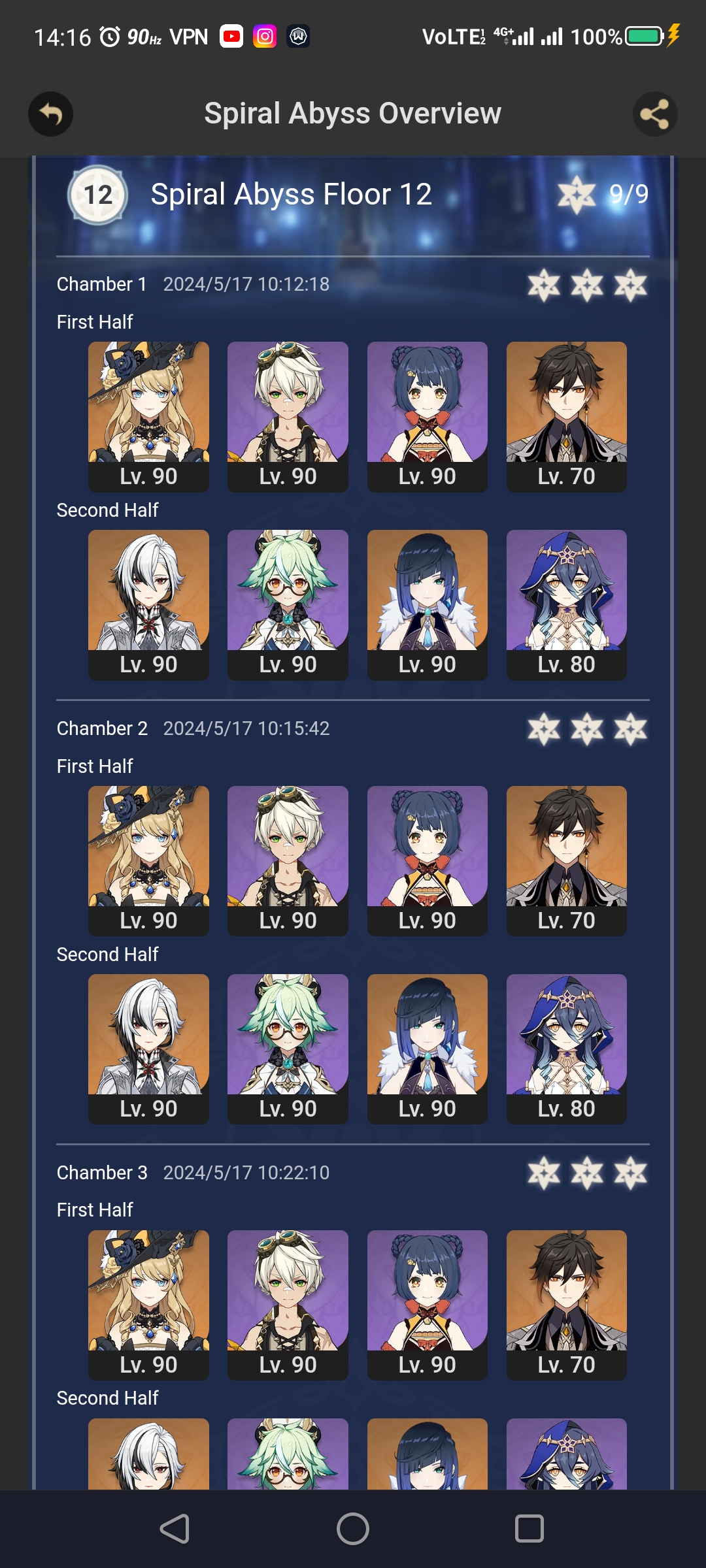This screenshot has height=1568, width=706.
Task: Tap Spiral Abyss Floor 12 heading
Action: pyautogui.click(x=291, y=194)
